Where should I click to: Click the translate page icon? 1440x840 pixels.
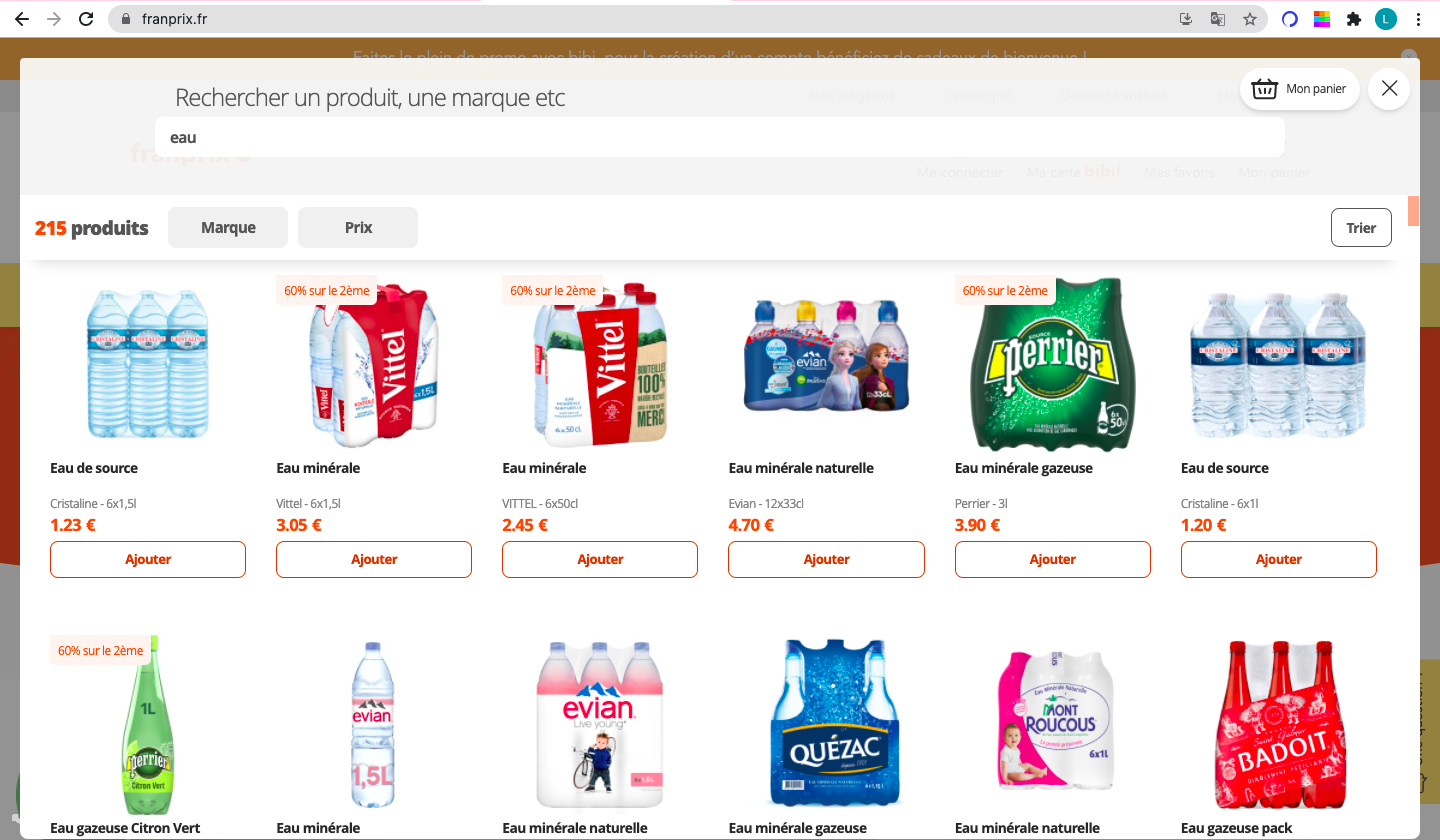(1218, 19)
